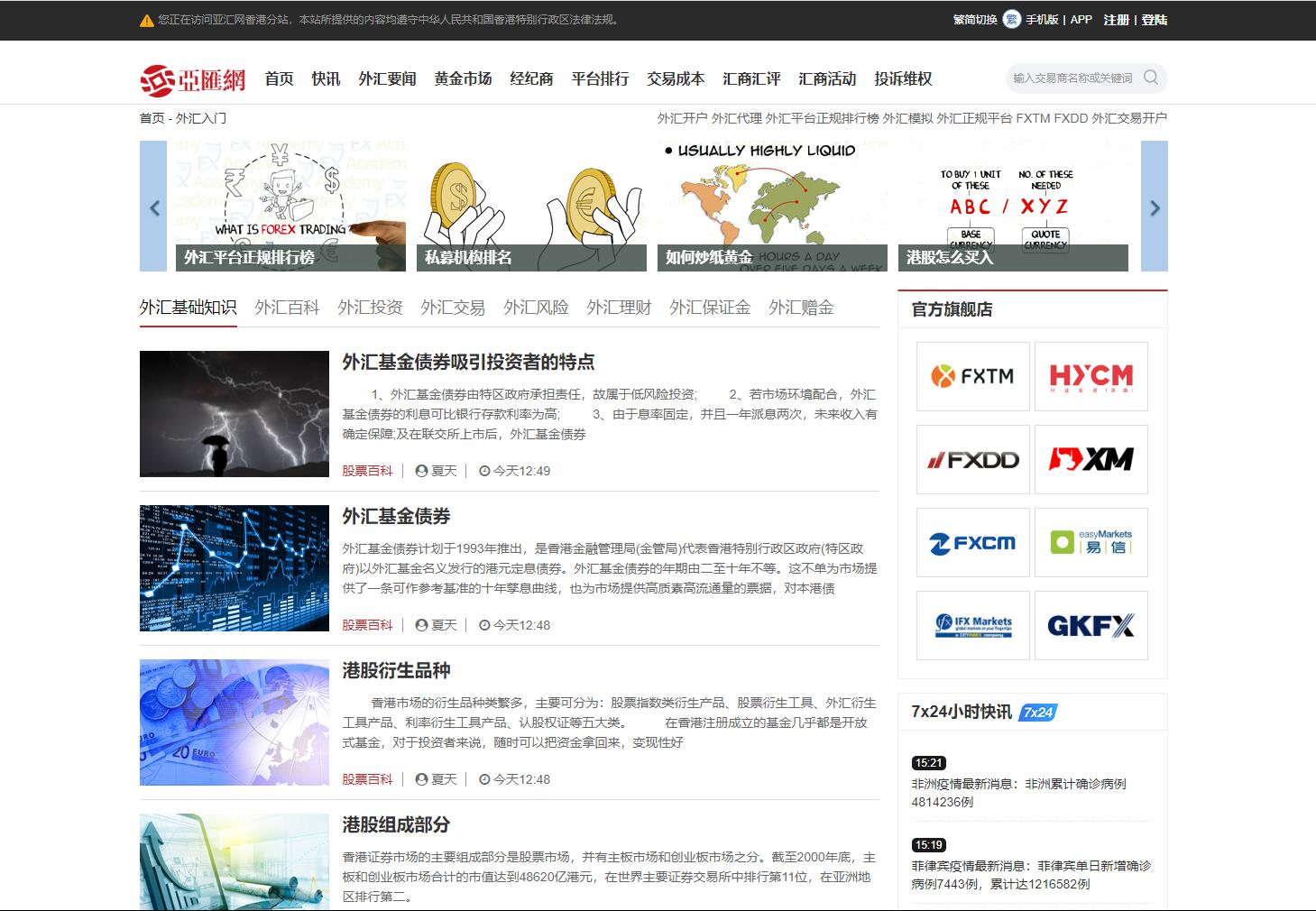Go to previous carousel slide
1316x911 pixels.
[153, 207]
